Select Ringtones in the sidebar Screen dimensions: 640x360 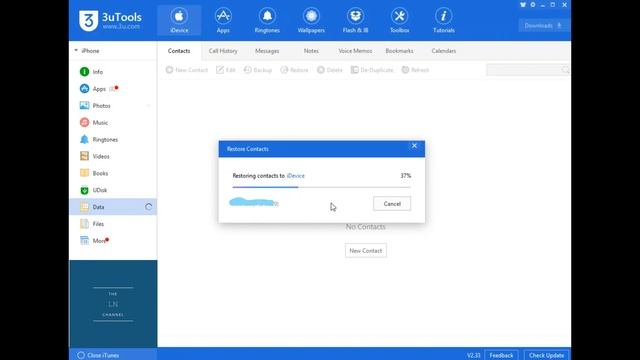(x=113, y=140)
